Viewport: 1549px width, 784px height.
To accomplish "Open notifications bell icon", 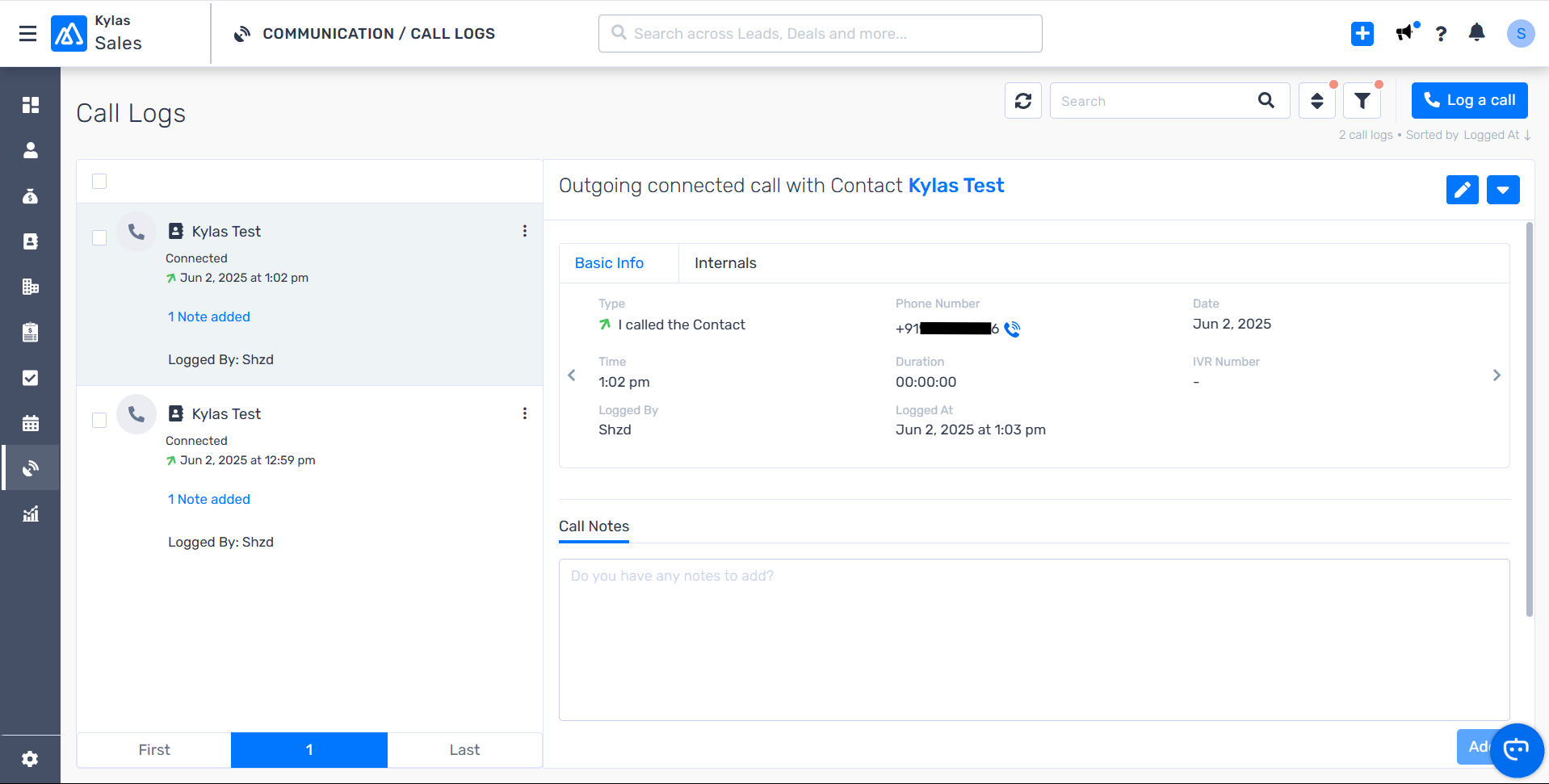I will tap(1477, 33).
